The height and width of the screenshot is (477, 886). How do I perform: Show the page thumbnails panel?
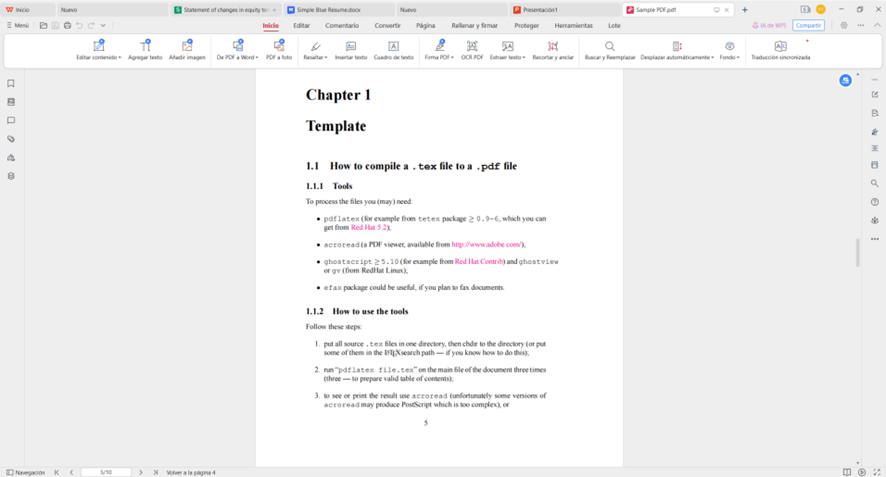(11, 102)
